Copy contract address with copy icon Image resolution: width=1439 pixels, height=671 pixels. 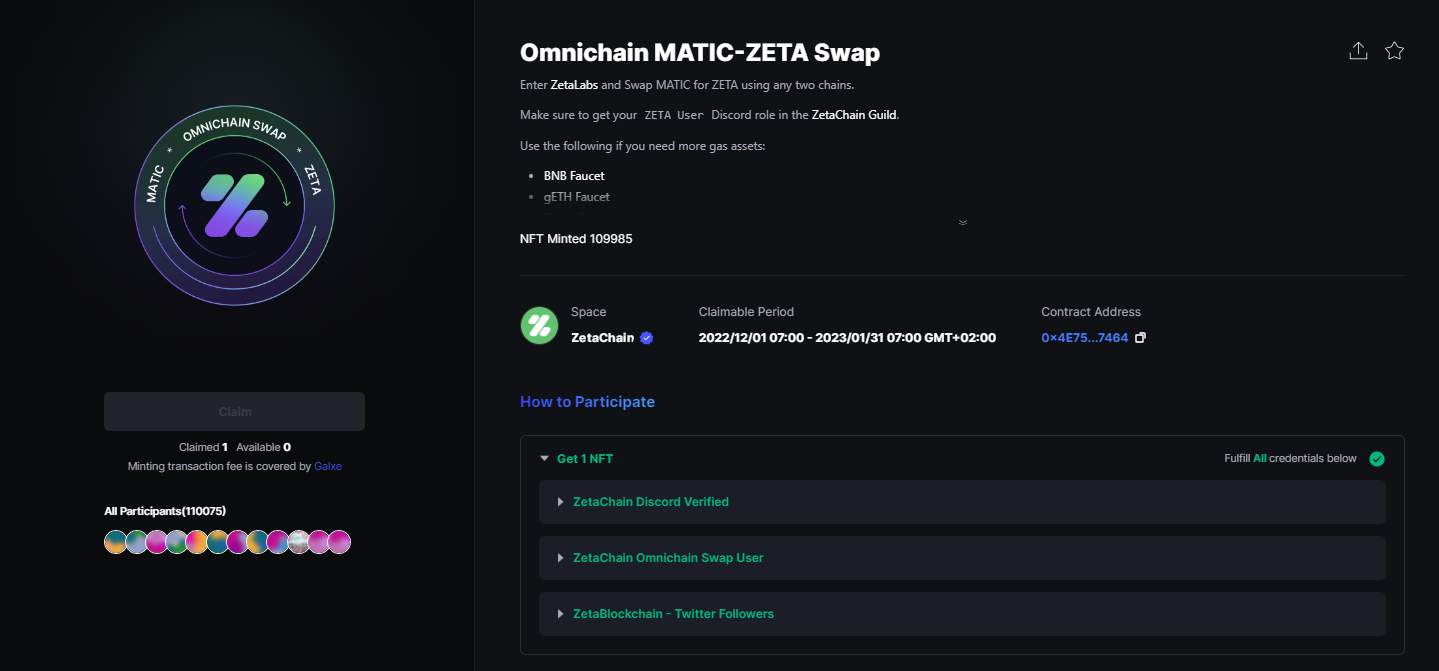(1141, 338)
